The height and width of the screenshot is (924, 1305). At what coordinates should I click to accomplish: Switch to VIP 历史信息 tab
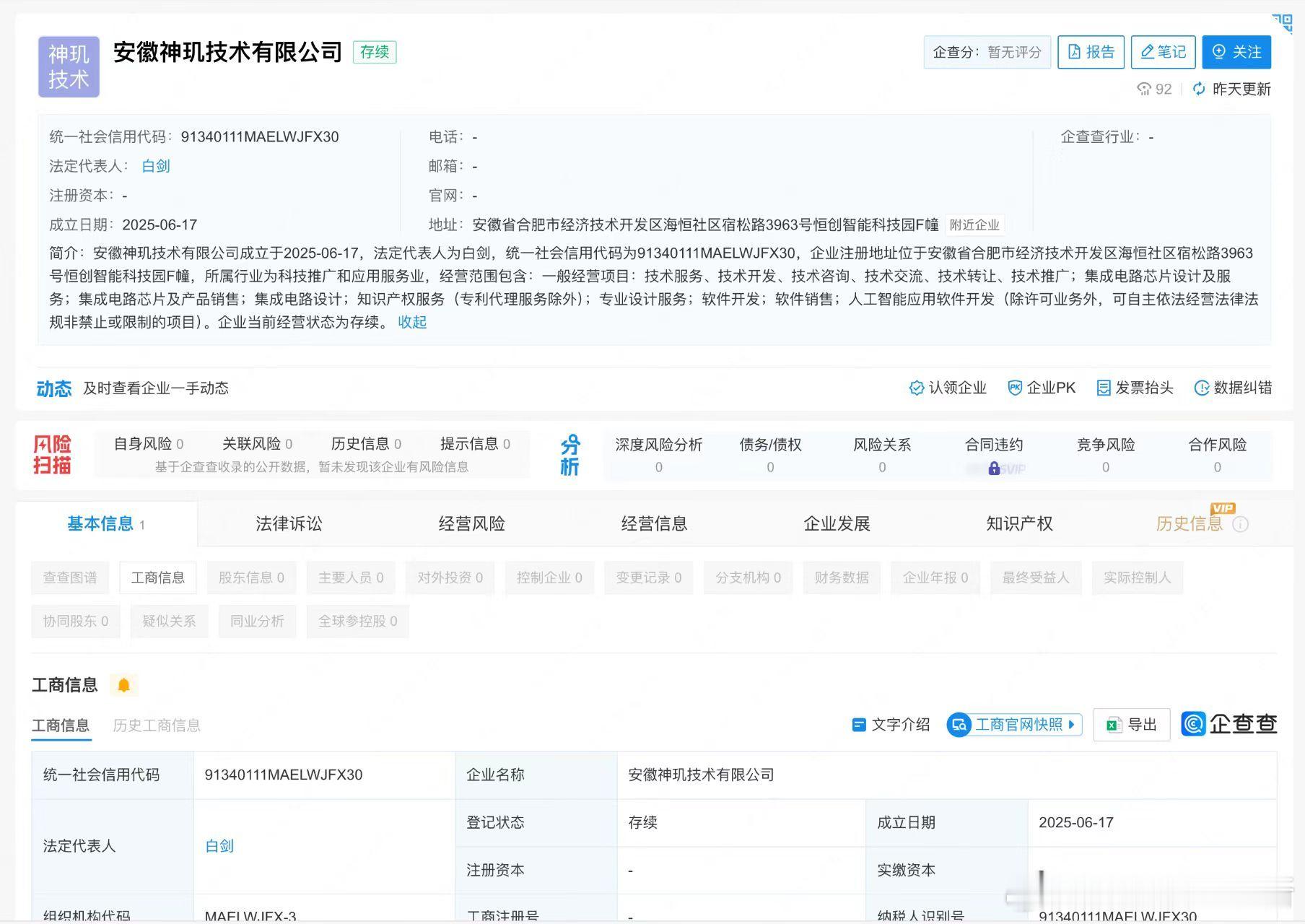coord(1189,524)
